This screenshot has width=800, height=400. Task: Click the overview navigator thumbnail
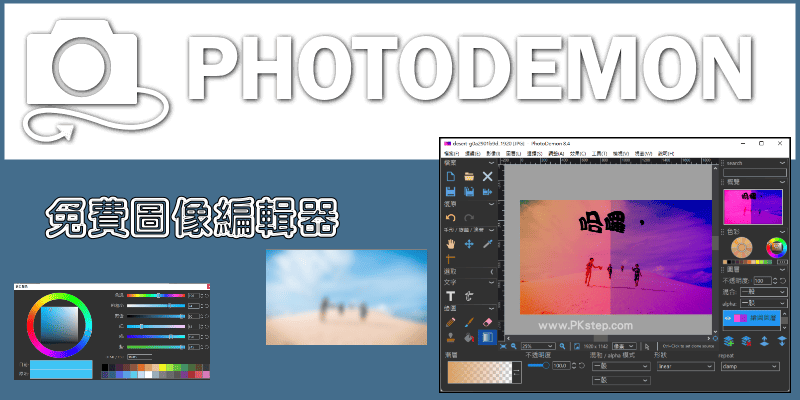click(753, 207)
